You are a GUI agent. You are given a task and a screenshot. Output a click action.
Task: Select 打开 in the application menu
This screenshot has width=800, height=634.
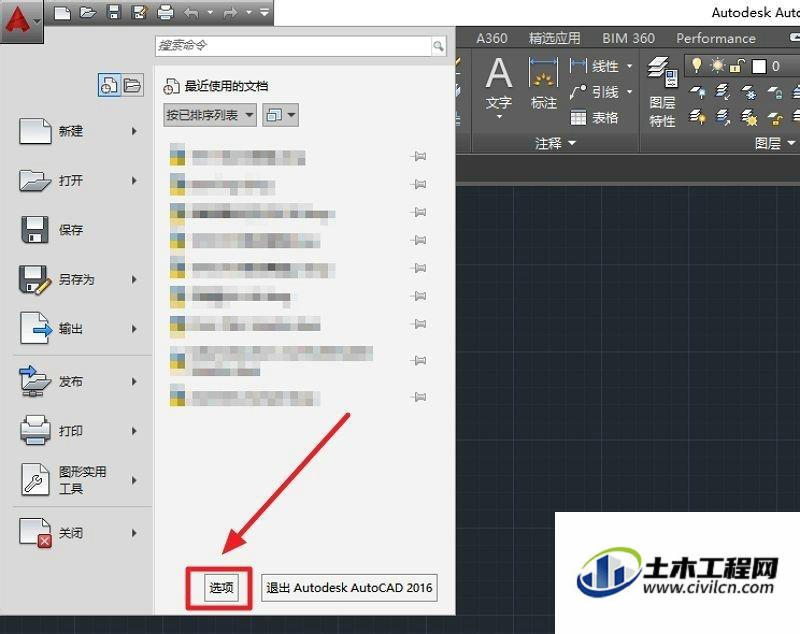point(78,181)
